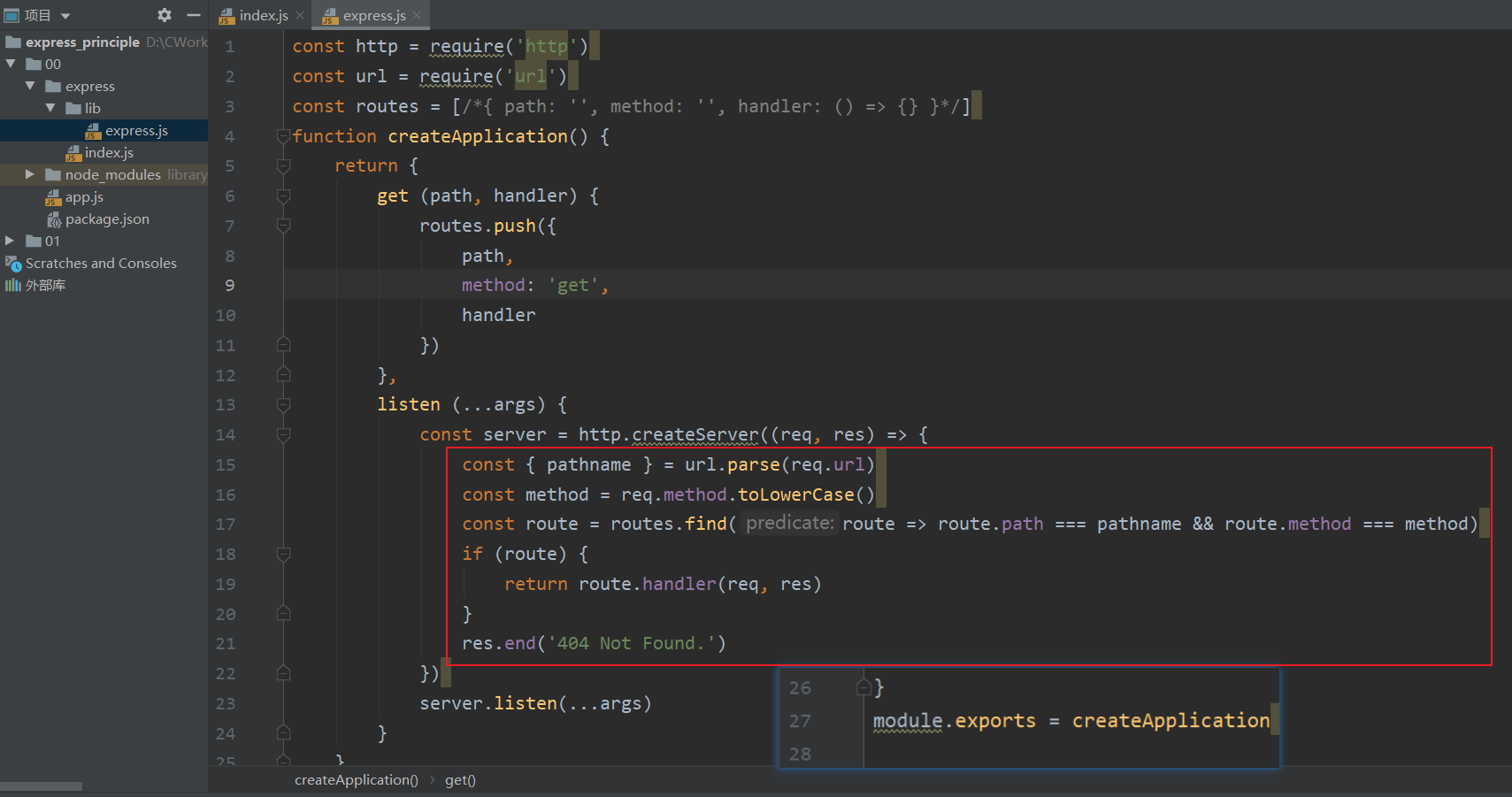The height and width of the screenshot is (797, 1512).
Task: Click fold end marker at line 12
Action: (x=283, y=374)
